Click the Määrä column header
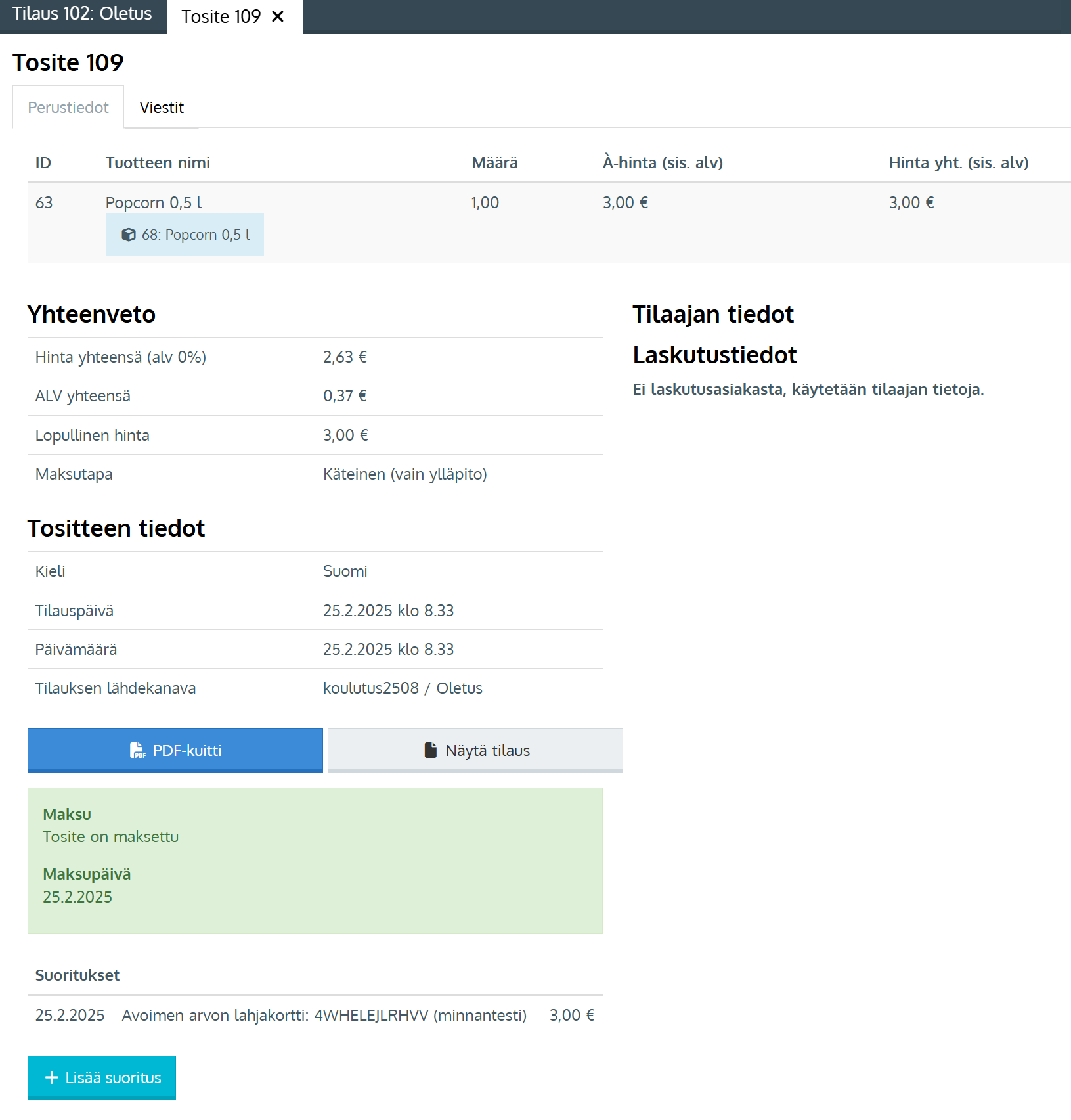The height and width of the screenshot is (1120, 1071). tap(495, 162)
